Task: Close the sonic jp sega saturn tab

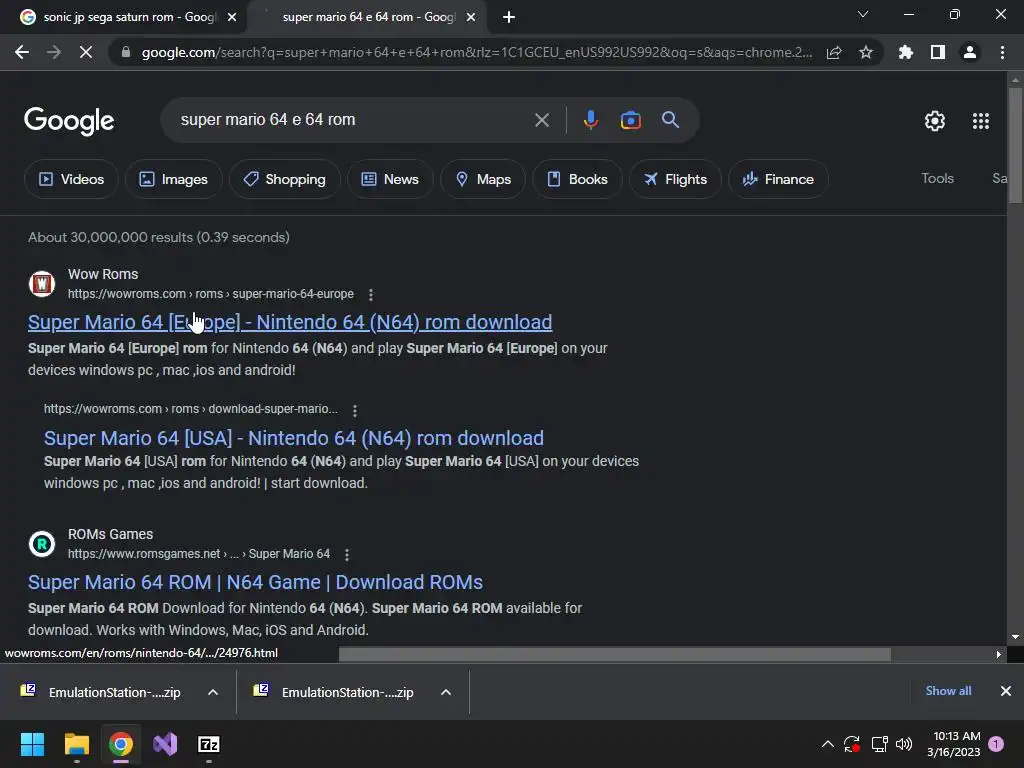Action: point(232,17)
